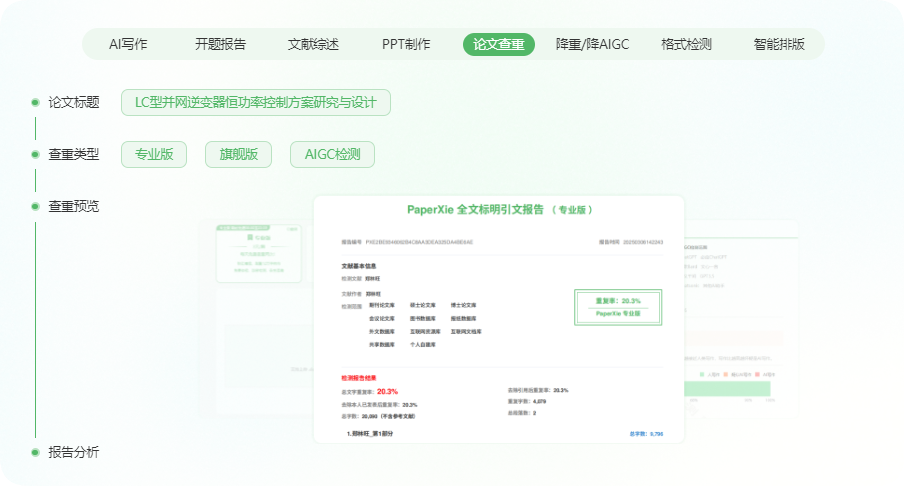Click the green bullet beside 报告分析
904x486 pixels.
point(35,452)
